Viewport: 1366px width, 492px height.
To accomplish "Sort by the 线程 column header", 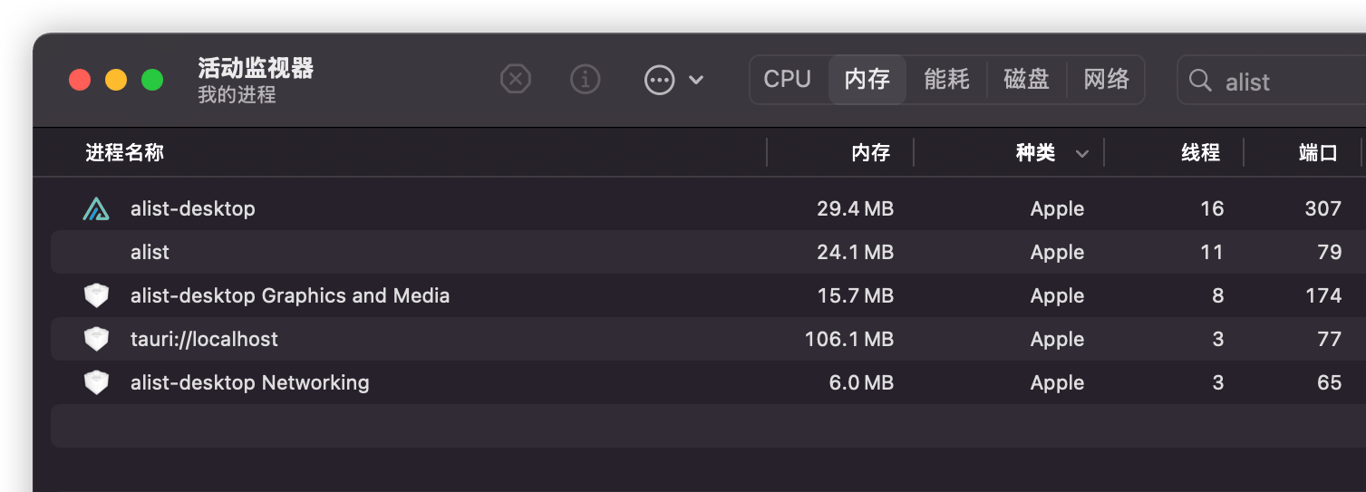I will [1200, 153].
